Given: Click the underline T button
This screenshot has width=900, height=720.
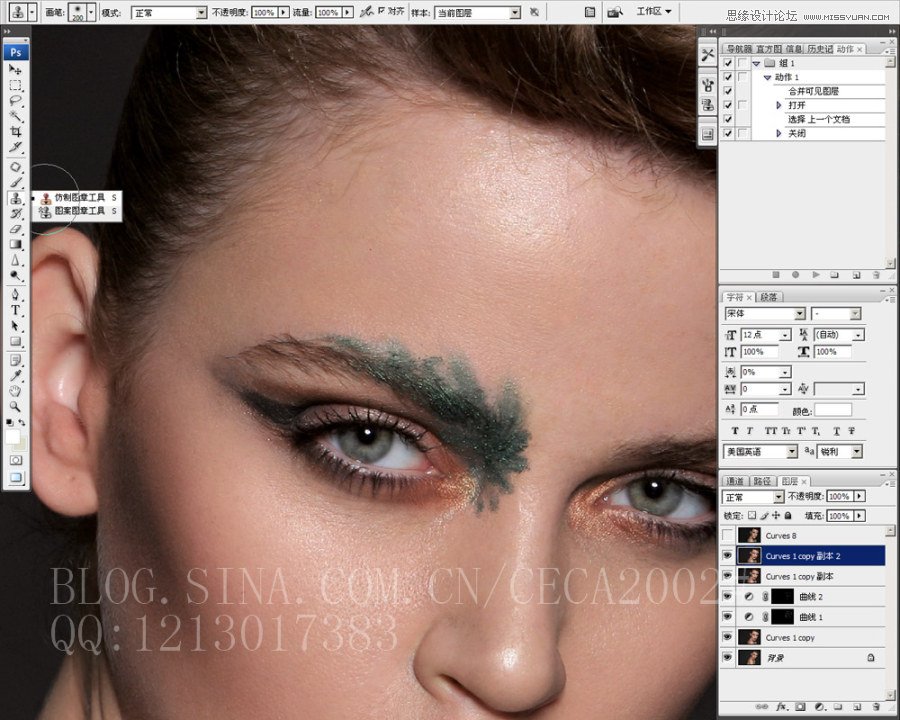Looking at the screenshot, I should (x=837, y=431).
